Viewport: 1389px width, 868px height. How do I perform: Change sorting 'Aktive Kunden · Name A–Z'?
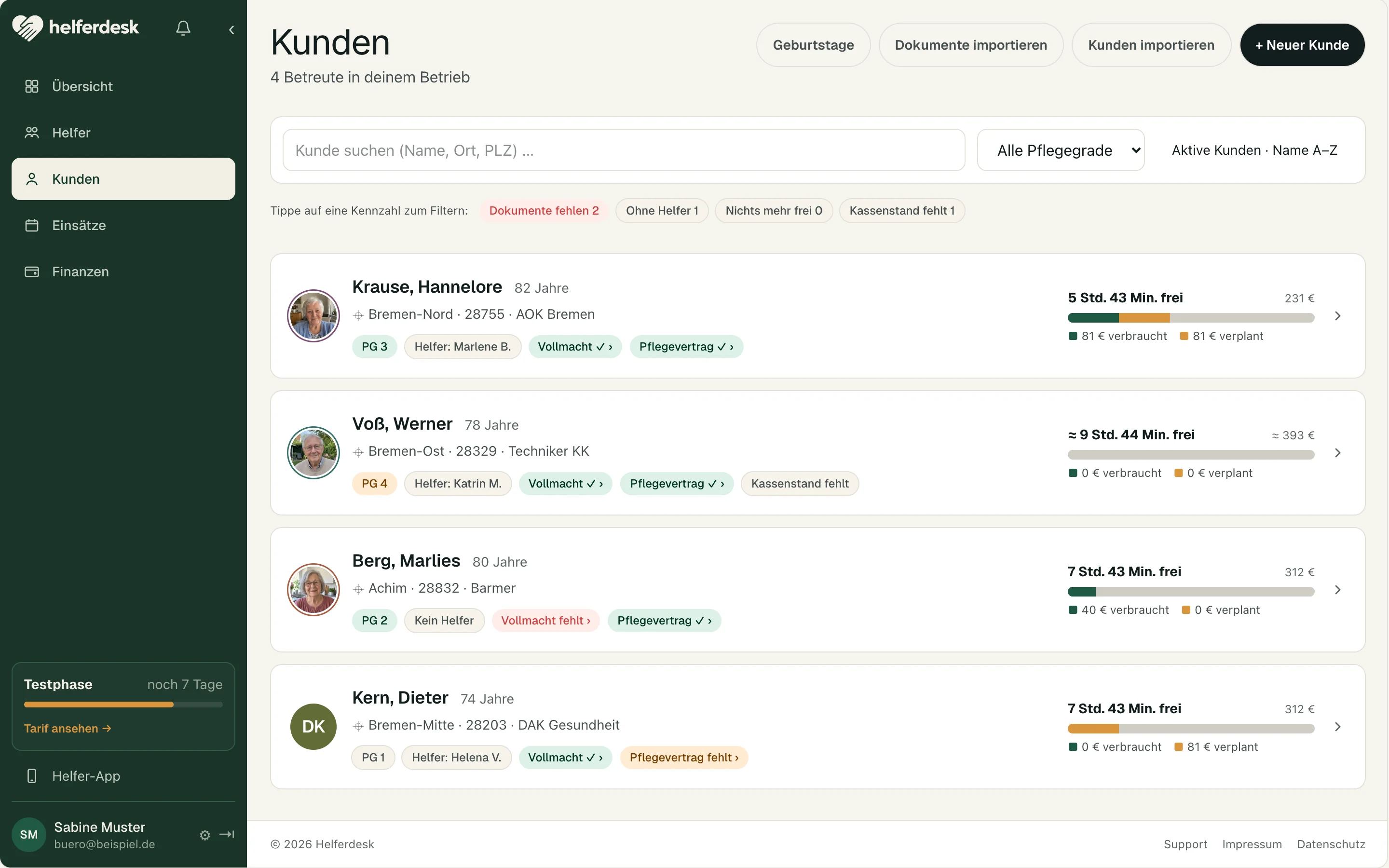pyautogui.click(x=1254, y=150)
